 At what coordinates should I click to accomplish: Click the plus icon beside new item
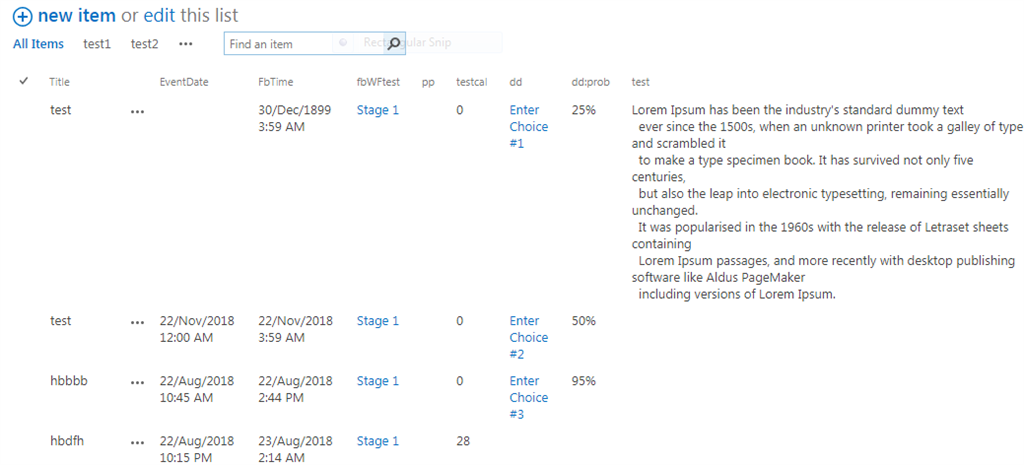pyautogui.click(x=23, y=17)
